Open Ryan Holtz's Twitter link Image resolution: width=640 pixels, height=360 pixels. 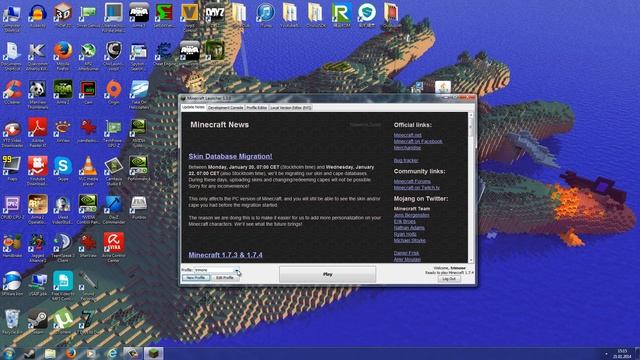[405, 234]
